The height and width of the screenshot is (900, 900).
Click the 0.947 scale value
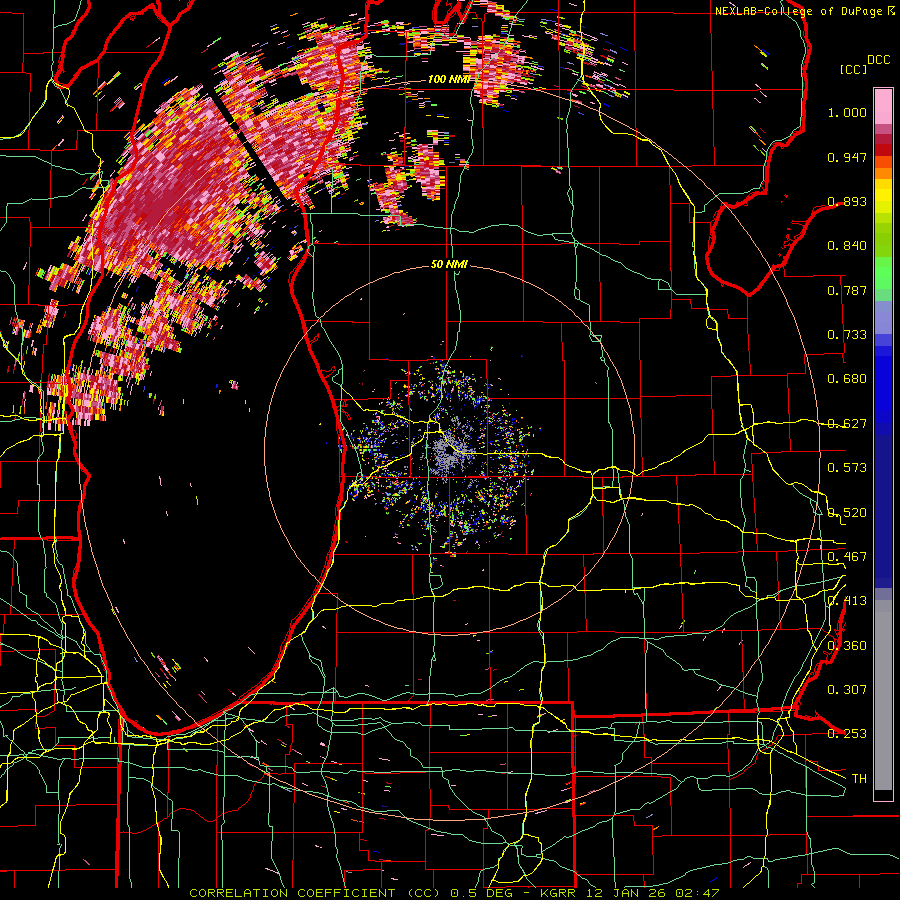[x=847, y=157]
